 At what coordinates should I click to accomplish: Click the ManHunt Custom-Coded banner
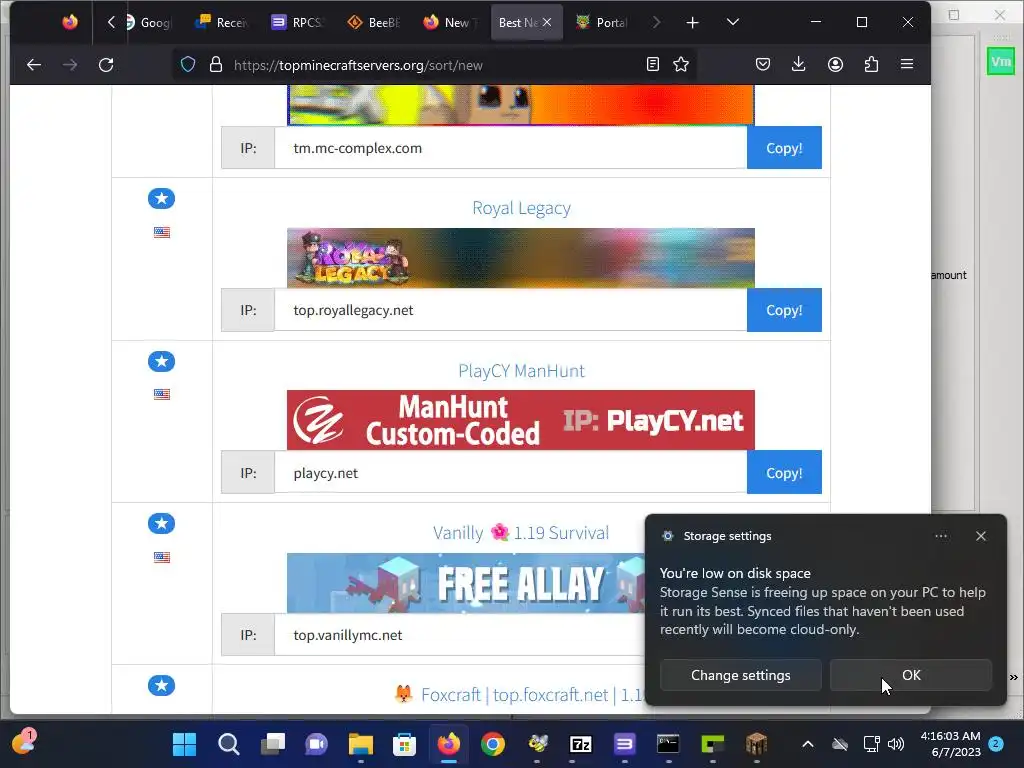520,420
